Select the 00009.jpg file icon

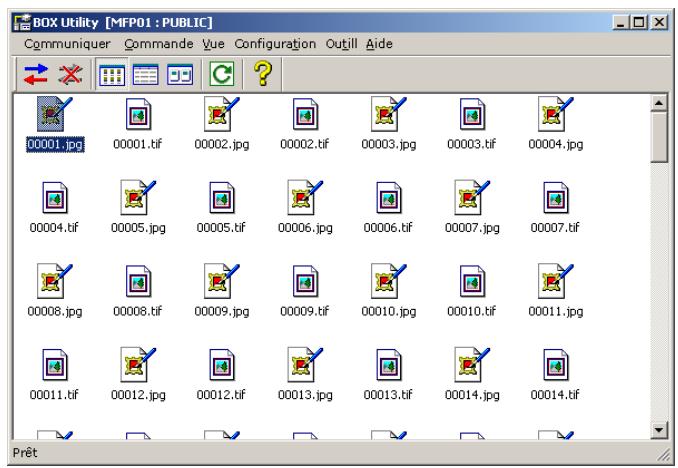coord(221,281)
